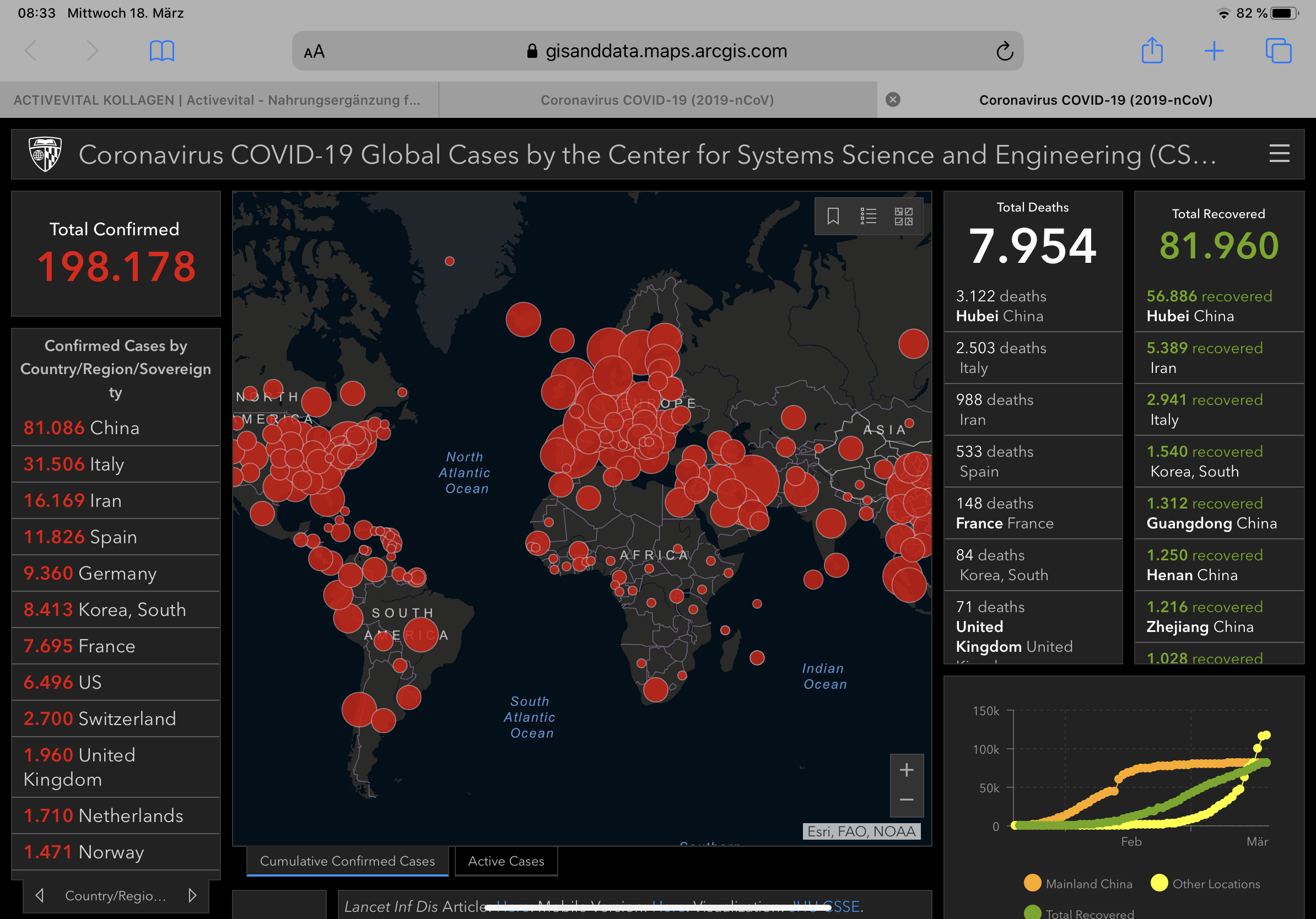The image size is (1316, 919).
Task: Add a new tab with plus icon
Action: (x=1214, y=51)
